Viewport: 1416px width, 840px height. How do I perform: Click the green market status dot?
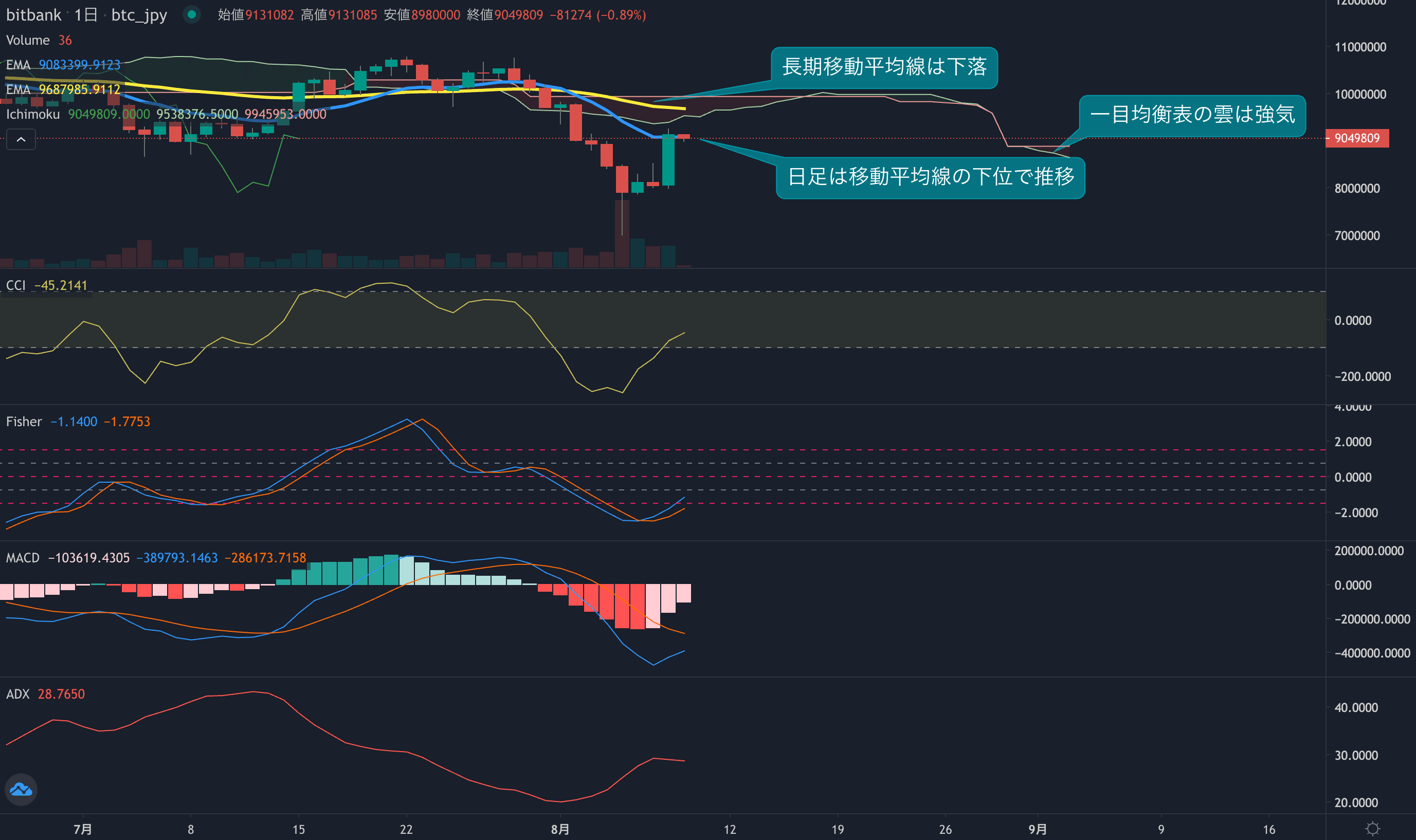point(192,15)
